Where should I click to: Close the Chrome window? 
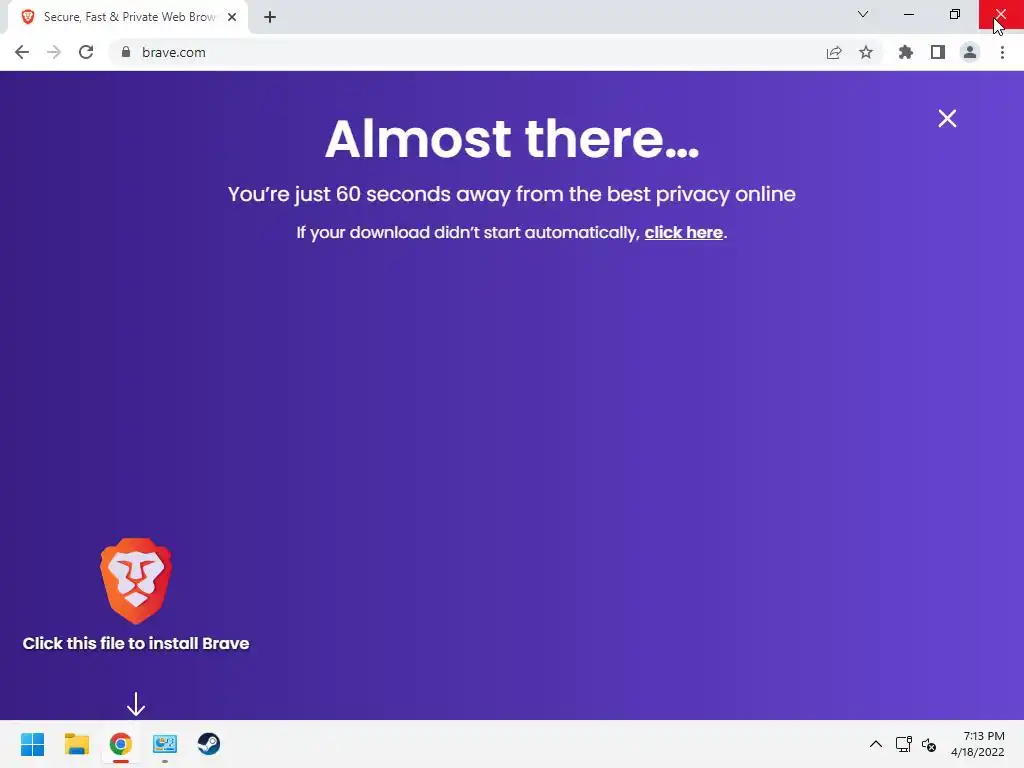point(1000,14)
